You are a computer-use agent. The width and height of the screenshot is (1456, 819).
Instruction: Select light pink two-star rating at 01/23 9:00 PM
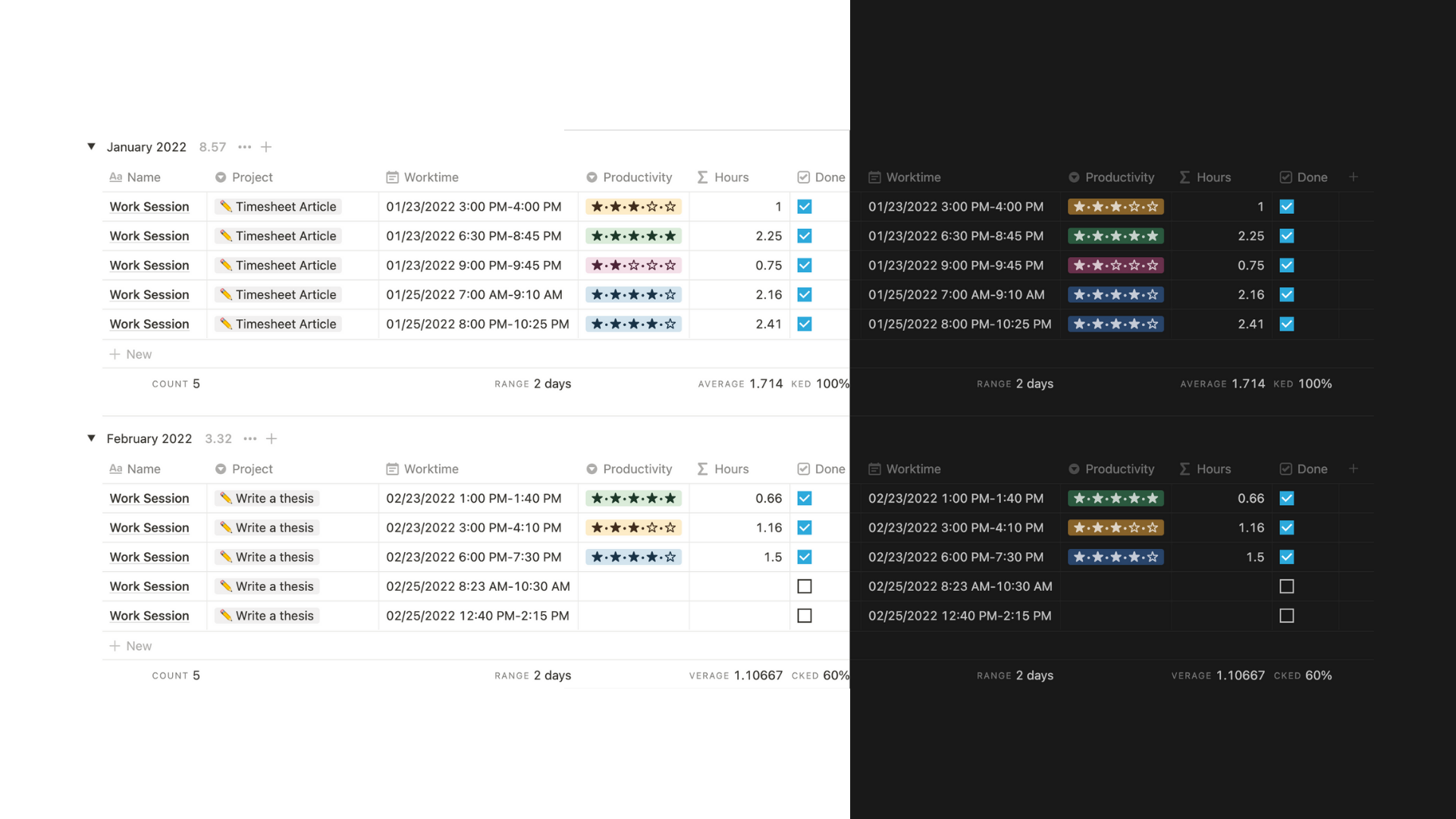(633, 265)
